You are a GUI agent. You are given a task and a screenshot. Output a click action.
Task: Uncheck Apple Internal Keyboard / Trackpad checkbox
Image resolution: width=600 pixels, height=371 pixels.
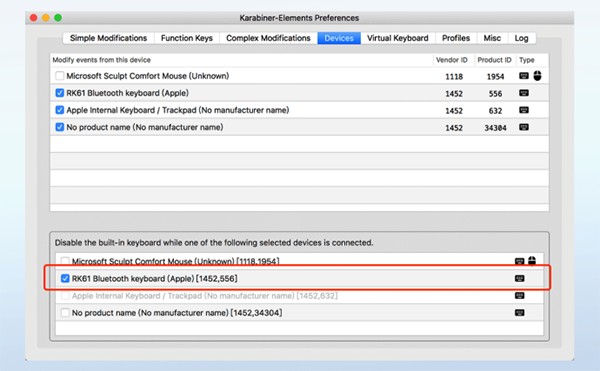pos(59,110)
